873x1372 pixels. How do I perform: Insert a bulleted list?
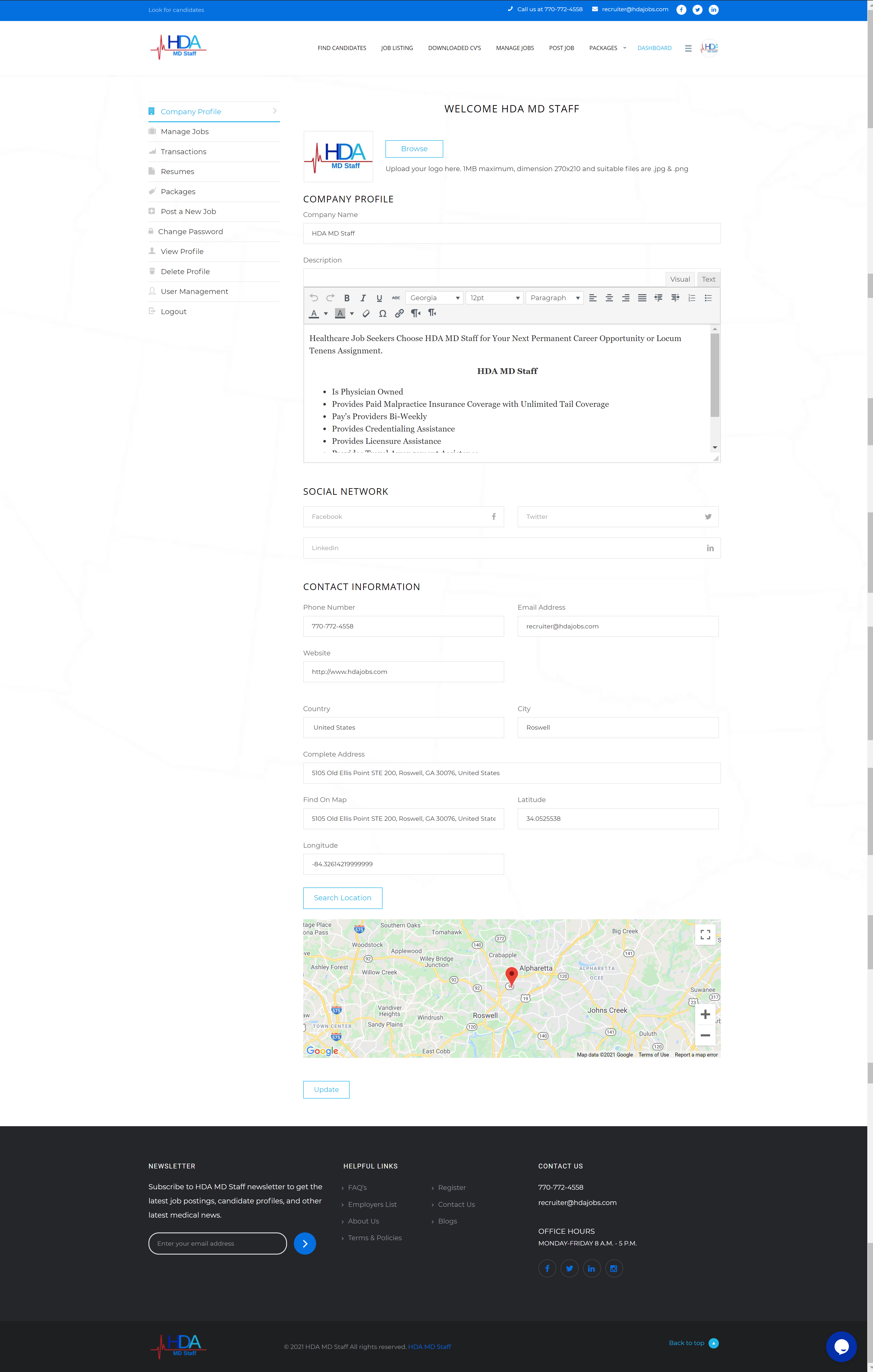click(x=708, y=297)
